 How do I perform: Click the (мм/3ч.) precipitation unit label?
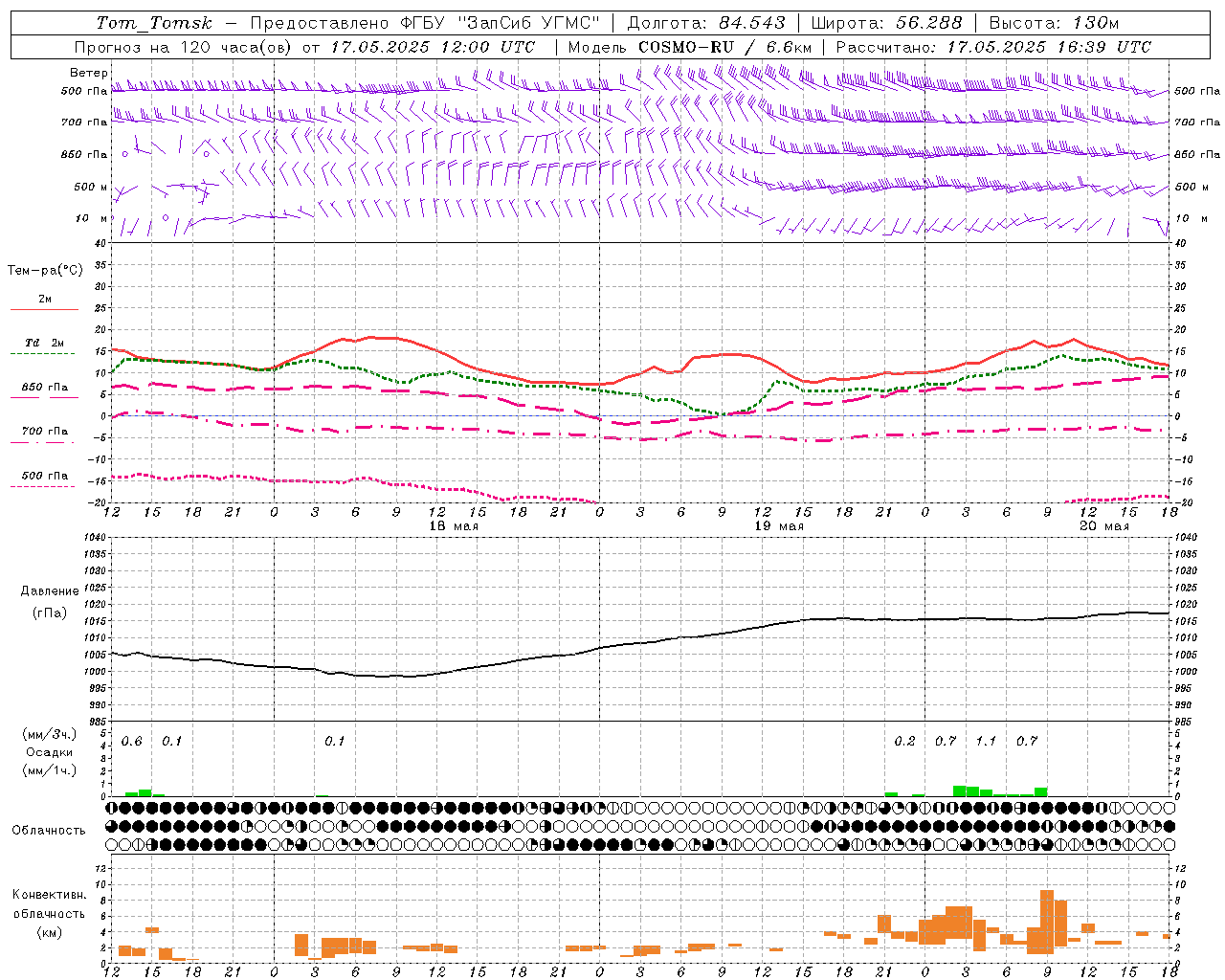50,734
